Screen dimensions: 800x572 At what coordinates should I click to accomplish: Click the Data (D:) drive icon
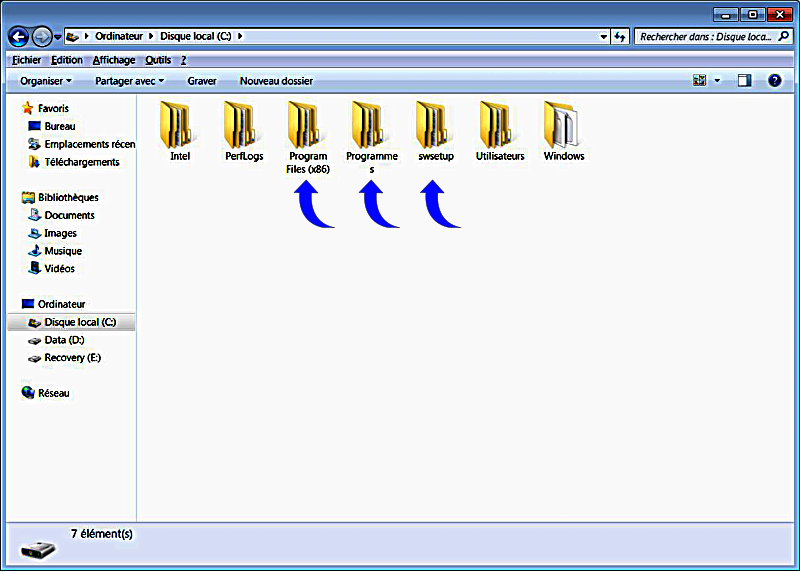click(34, 340)
